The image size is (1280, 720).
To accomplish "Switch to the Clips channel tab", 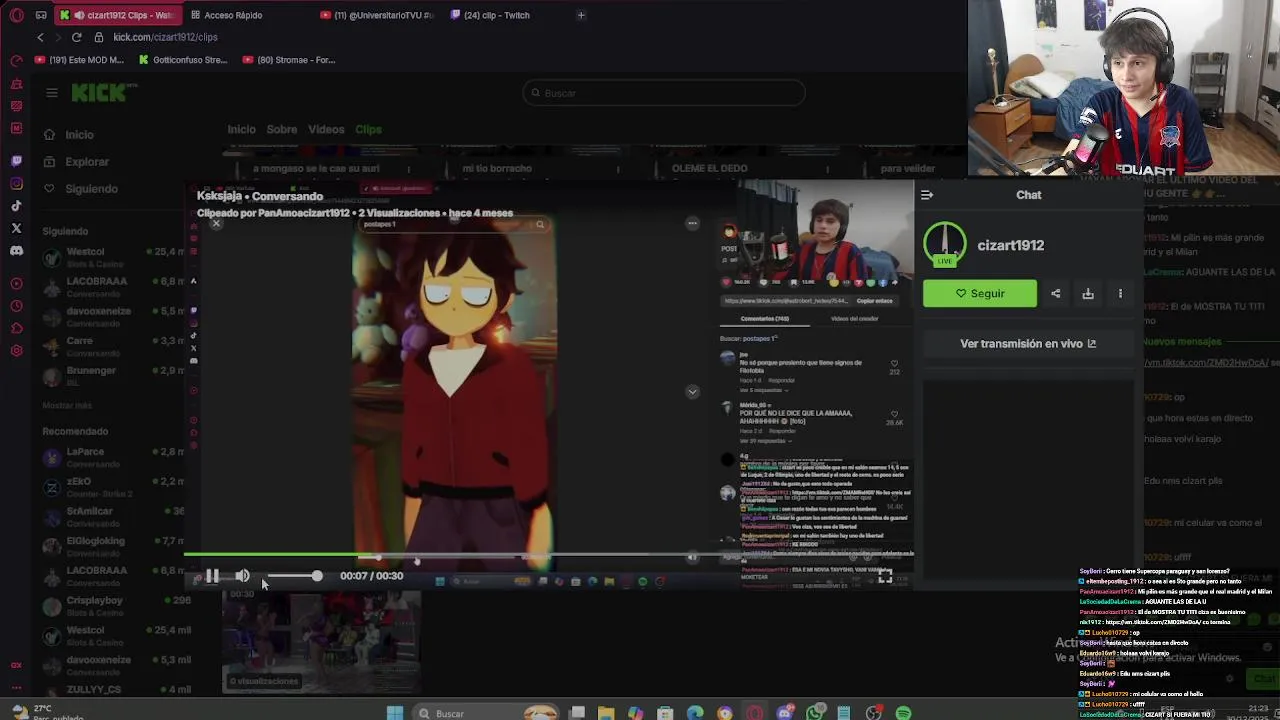I will [368, 129].
